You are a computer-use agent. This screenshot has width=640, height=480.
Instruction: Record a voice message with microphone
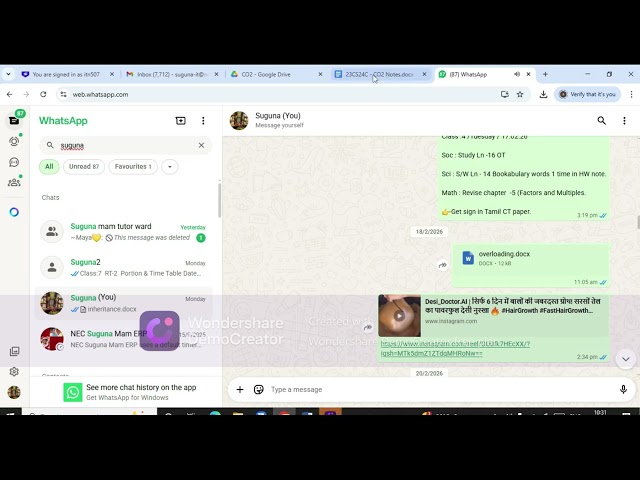(x=623, y=389)
